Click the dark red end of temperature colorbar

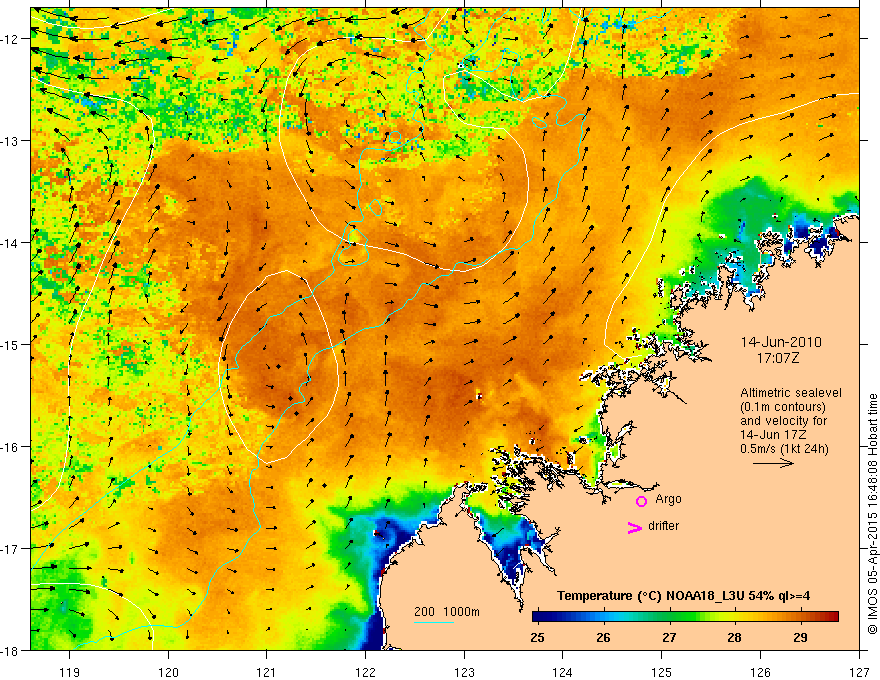pyautogui.click(x=833, y=617)
